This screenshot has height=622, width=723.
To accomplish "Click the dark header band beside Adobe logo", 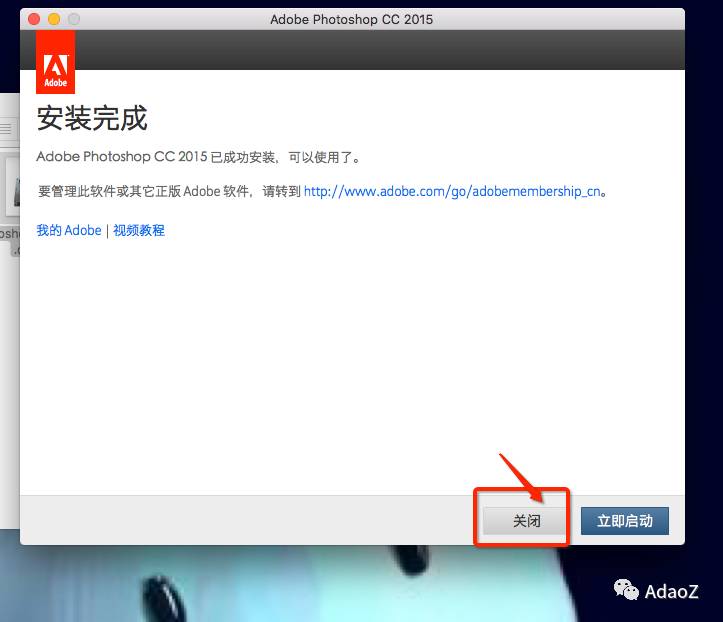I will [x=380, y=50].
